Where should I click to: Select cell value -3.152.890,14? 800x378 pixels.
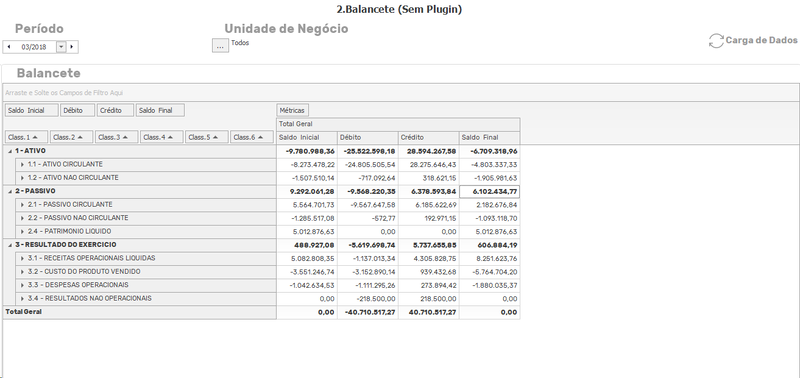367,272
